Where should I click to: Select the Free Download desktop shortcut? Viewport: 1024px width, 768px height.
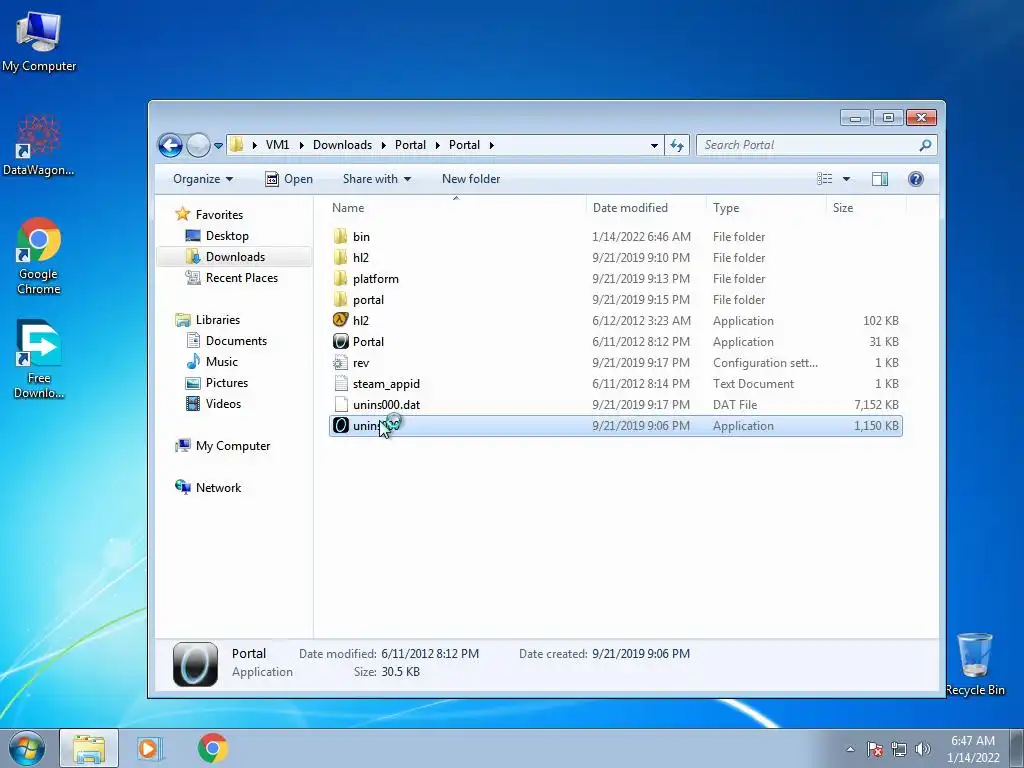pyautogui.click(x=39, y=359)
